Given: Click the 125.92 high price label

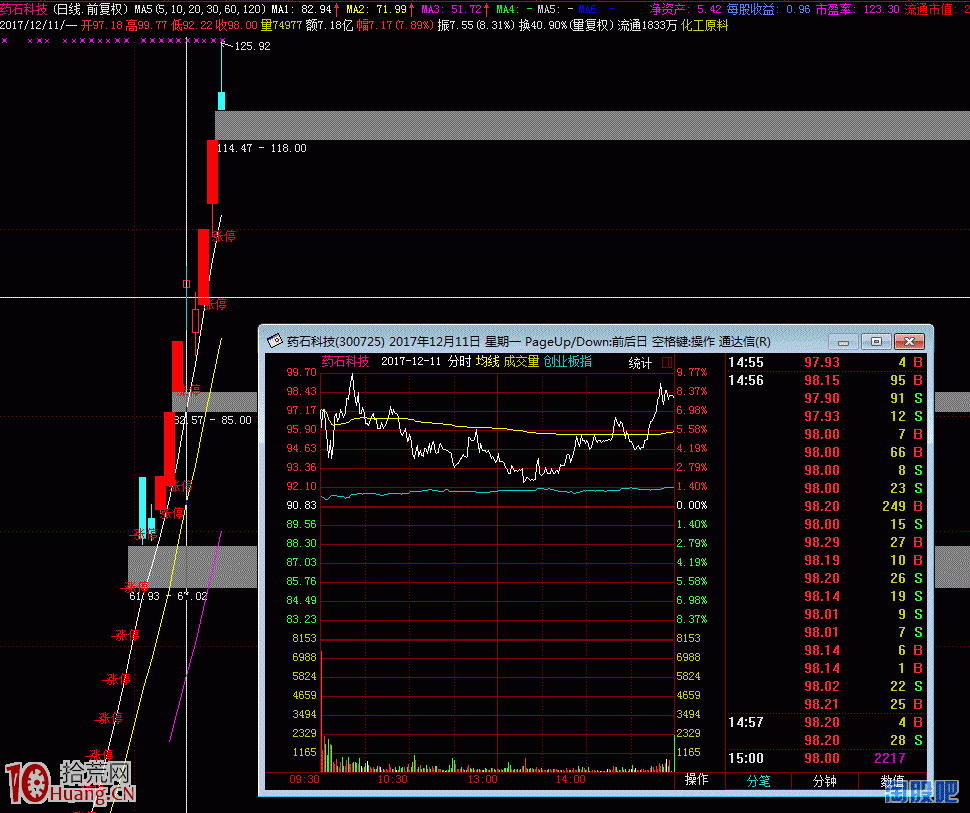Looking at the screenshot, I should click(252, 46).
